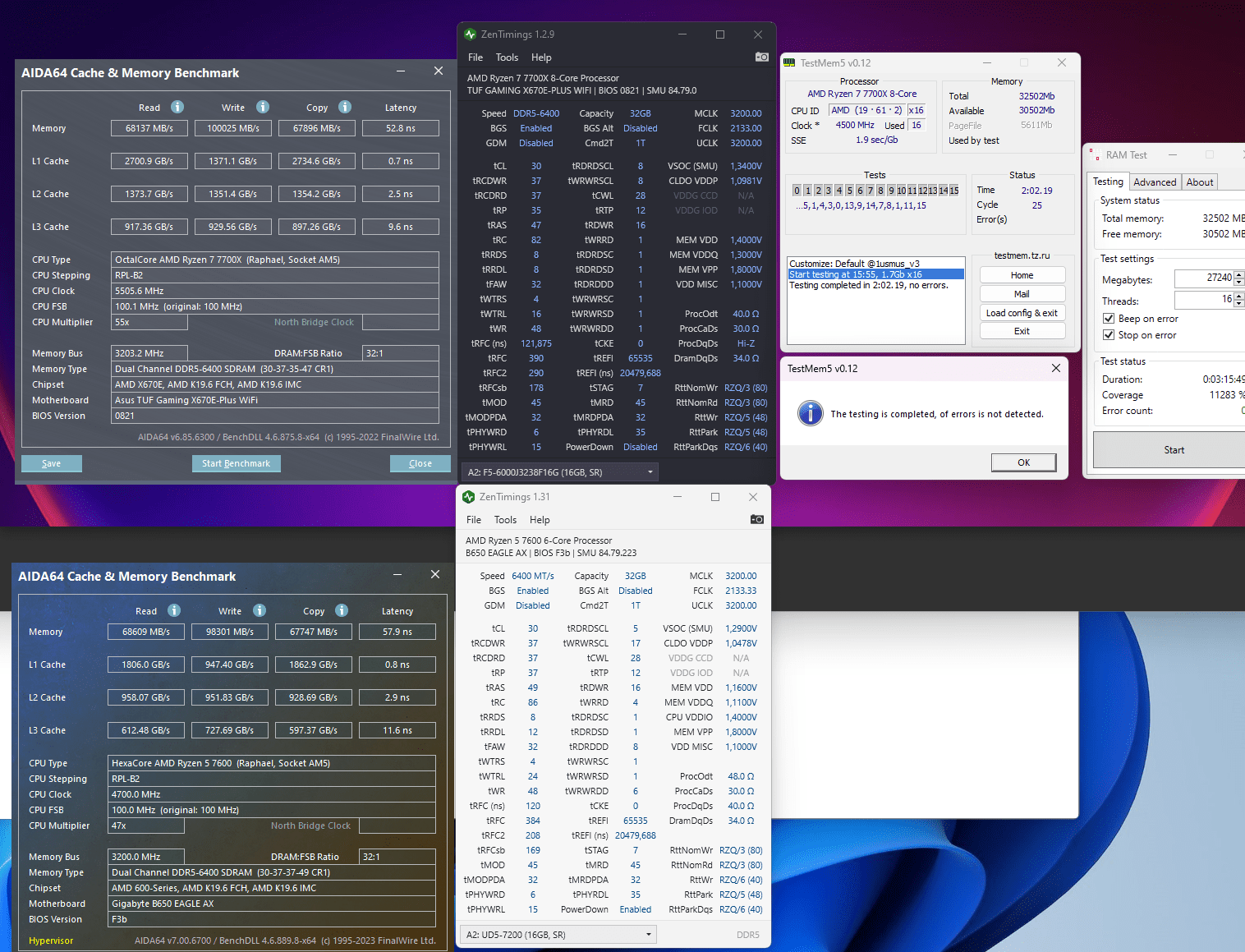
Task: Click the Write info icon in the bottom AIDA64 window
Action: click(260, 610)
